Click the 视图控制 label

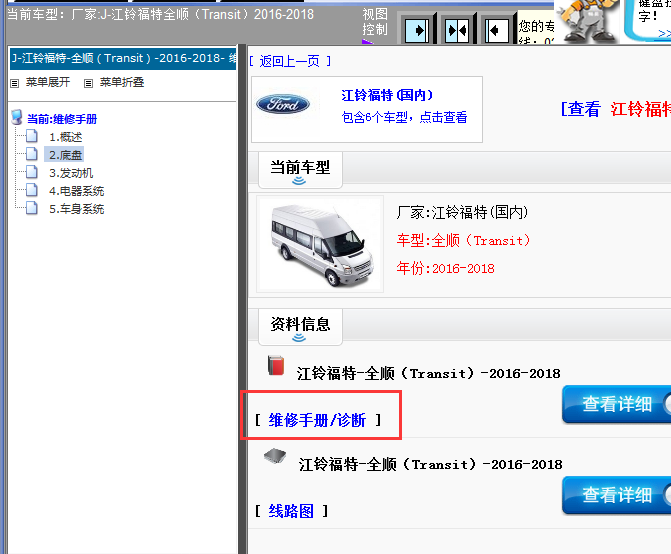pyautogui.click(x=375, y=22)
